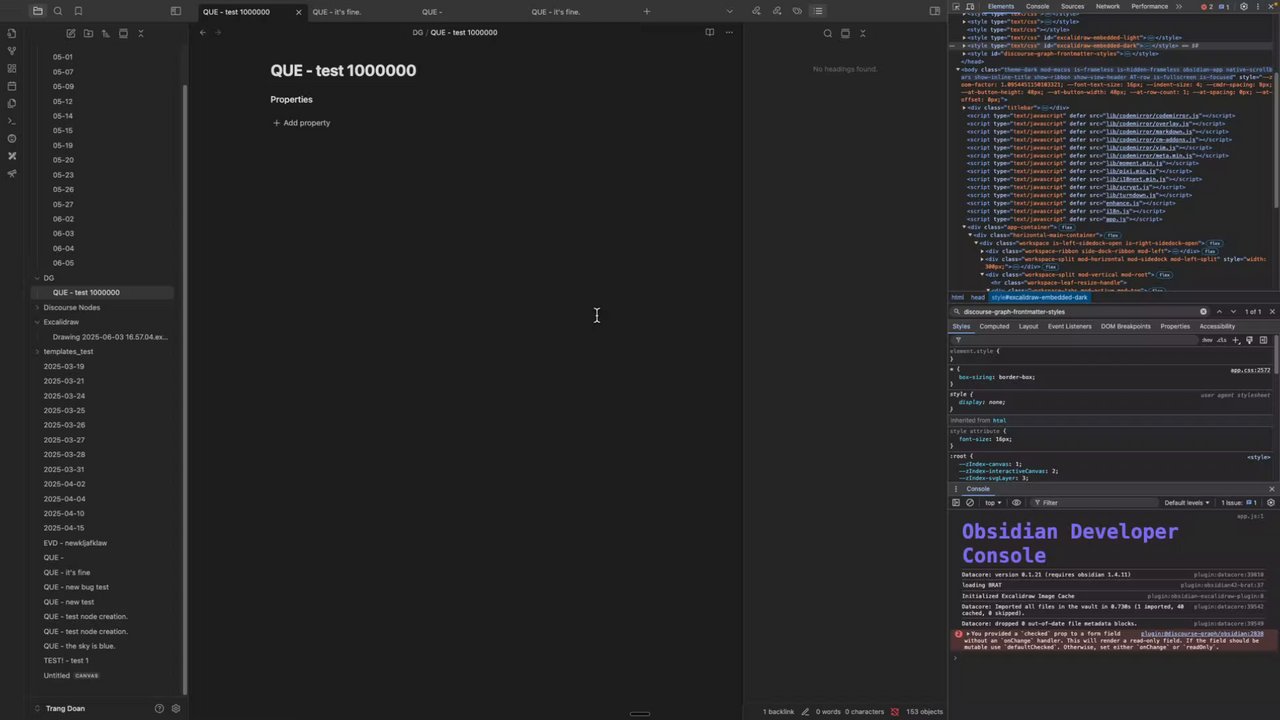This screenshot has width=1280, height=720.
Task: Open the Default levels dropdown
Action: coord(1187,503)
